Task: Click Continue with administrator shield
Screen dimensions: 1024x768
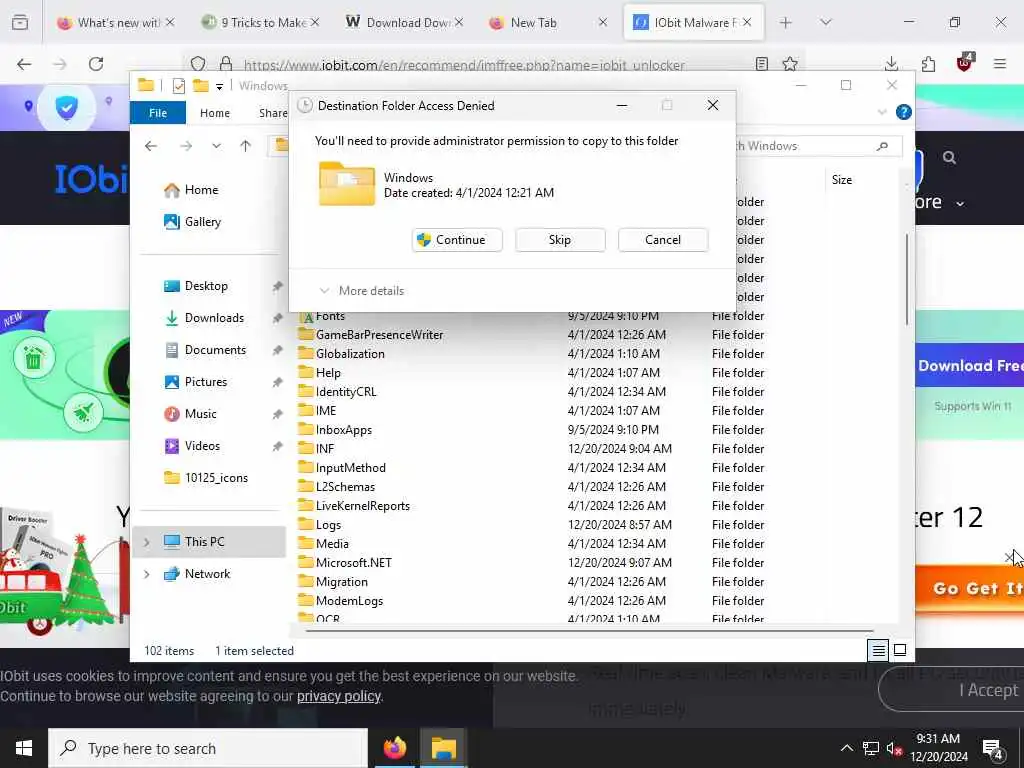Action: coord(457,240)
